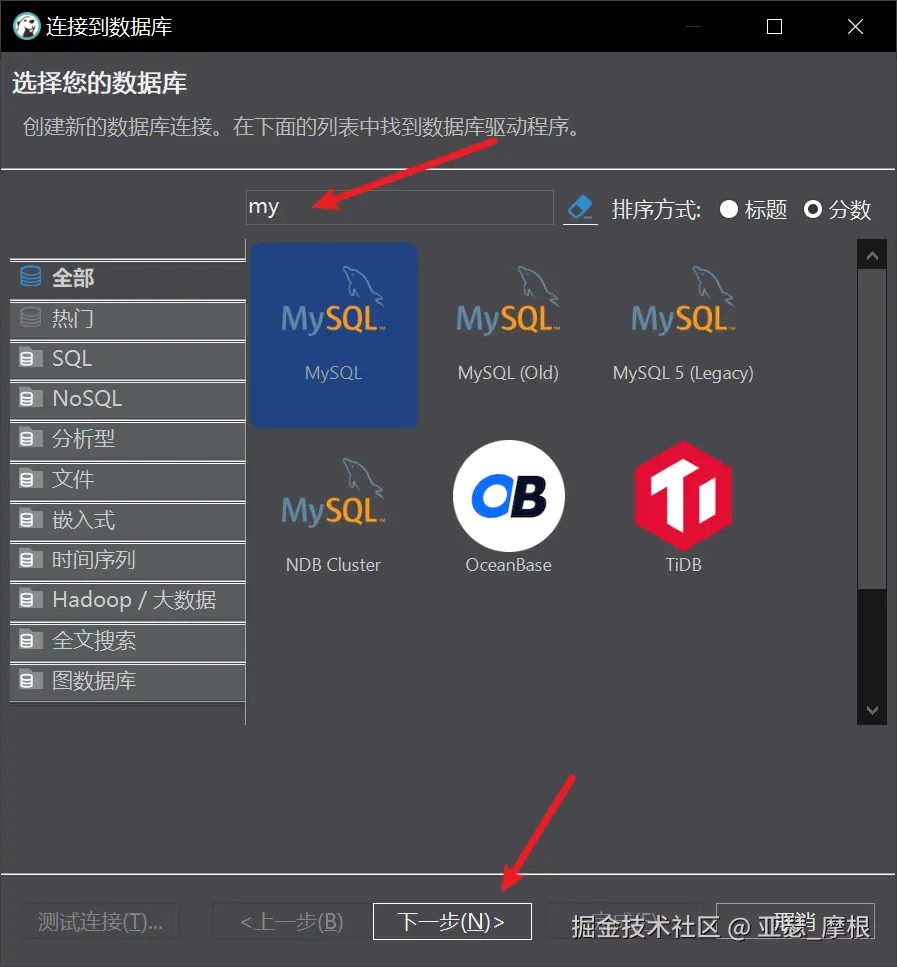Sort drivers by 分数 radio option

click(x=837, y=210)
